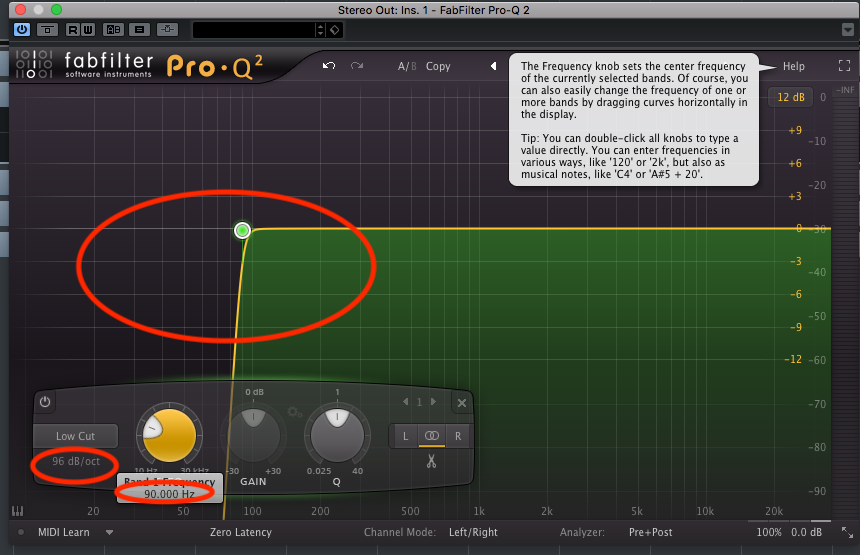This screenshot has height=555, width=860.
Task: Click the Q knob
Action: pos(337,435)
